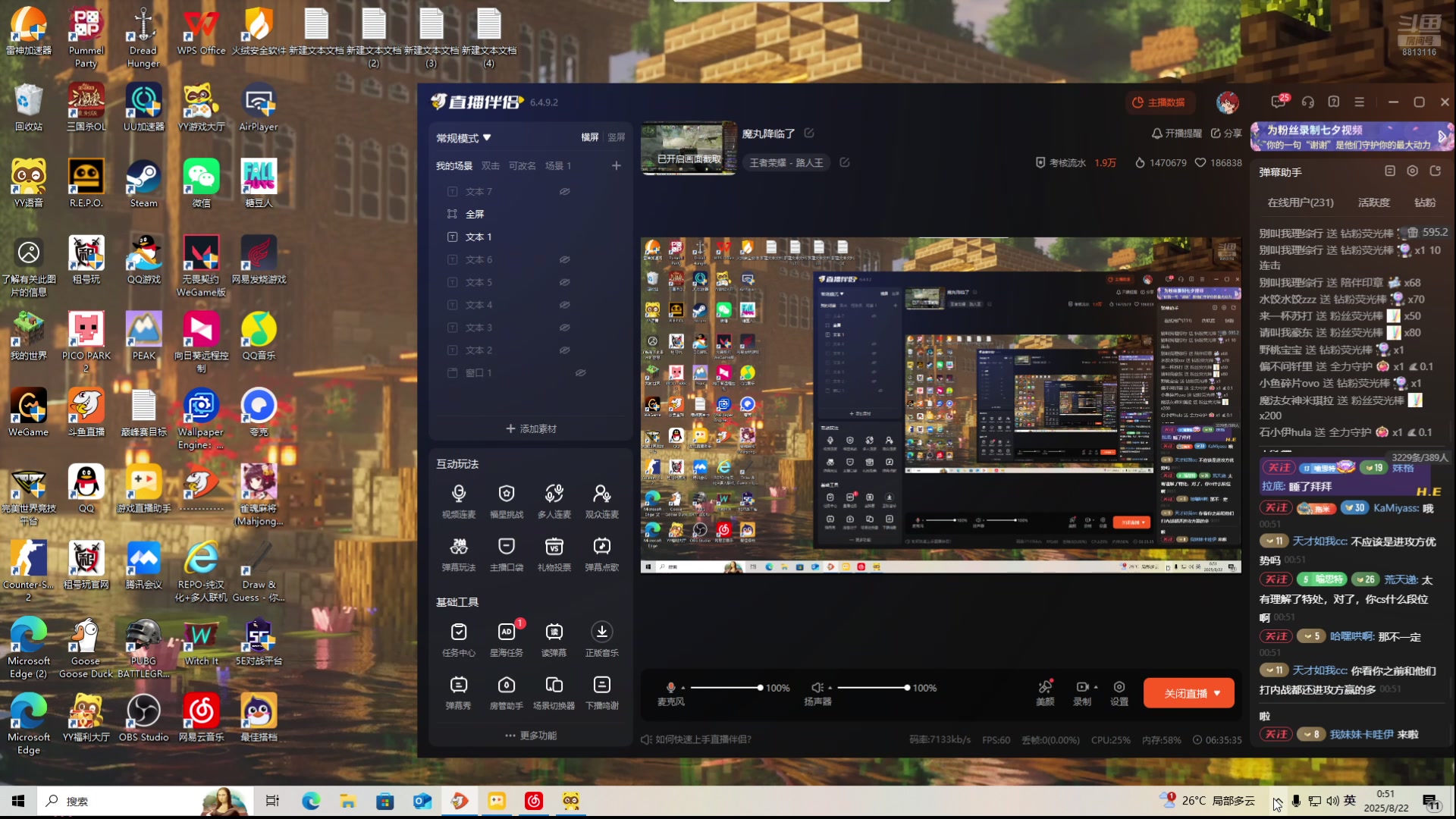The image size is (1456, 819).
Task: Open 弹幕玩法 danmaku games
Action: click(459, 554)
